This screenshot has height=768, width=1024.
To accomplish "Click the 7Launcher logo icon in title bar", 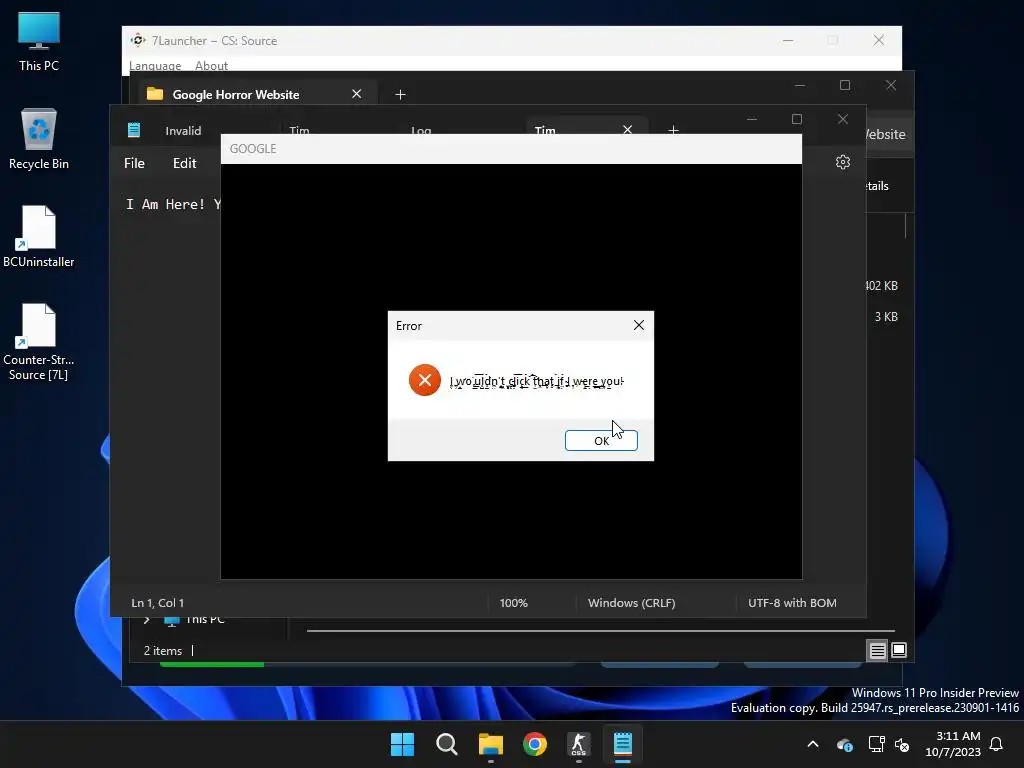I will (x=138, y=40).
